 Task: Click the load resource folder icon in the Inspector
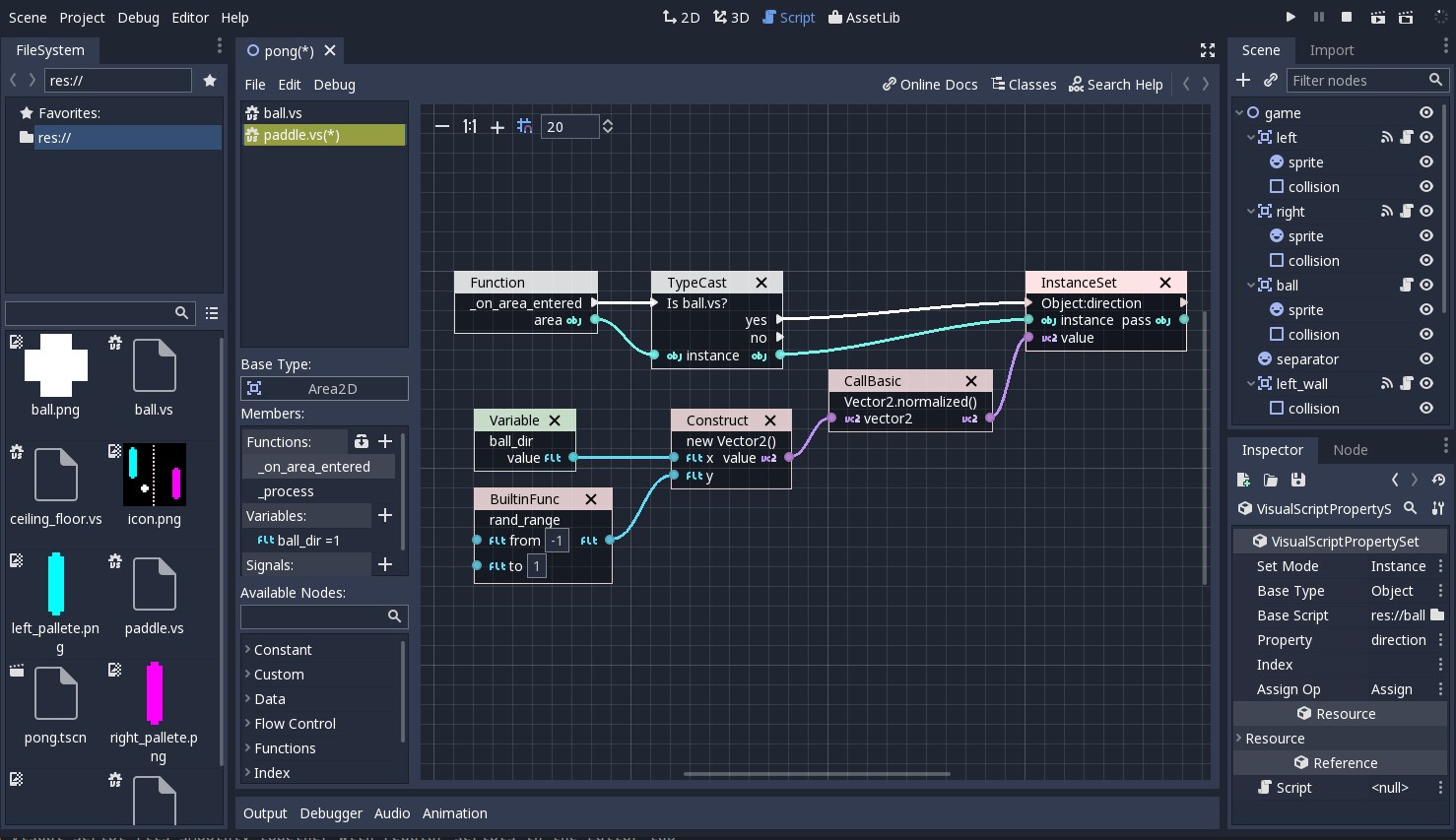click(1271, 480)
